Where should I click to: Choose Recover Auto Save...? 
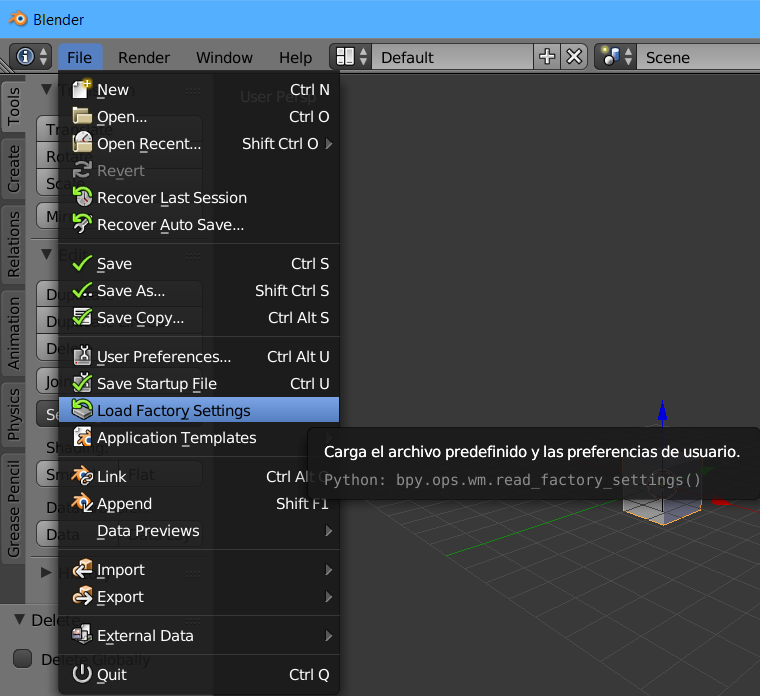tap(199, 225)
